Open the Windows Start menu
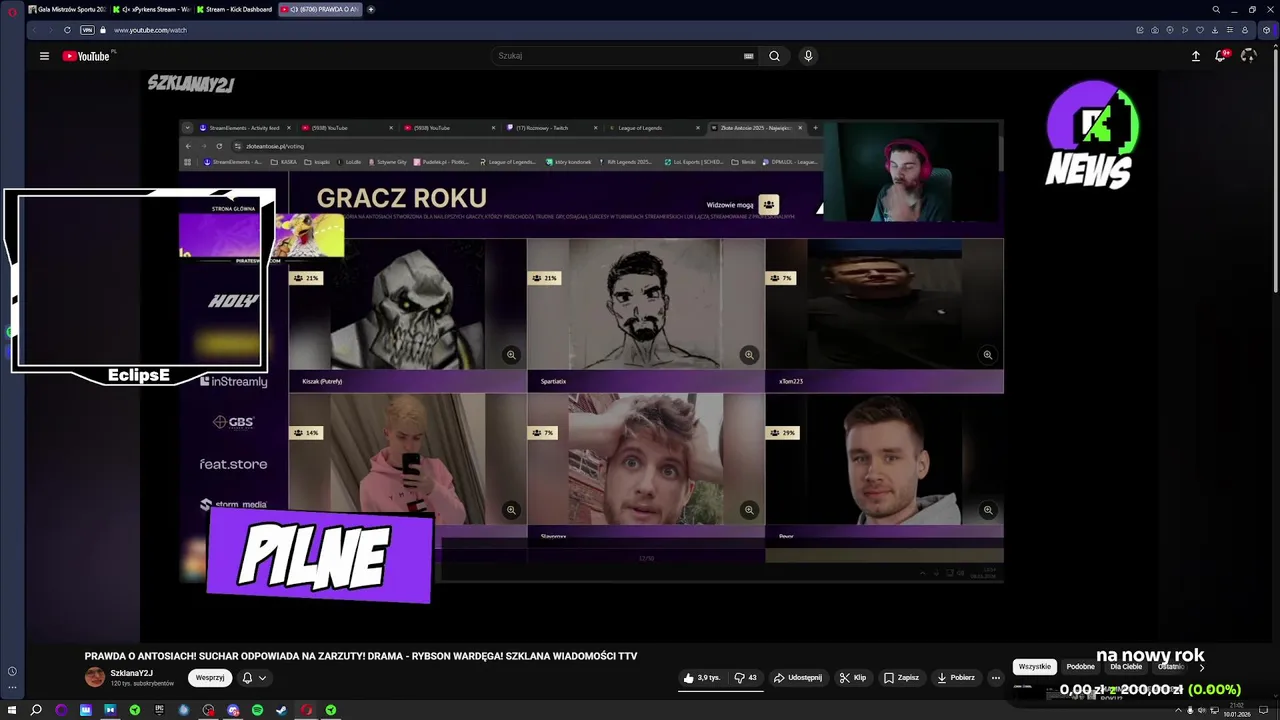Image resolution: width=1280 pixels, height=720 pixels. coord(12,710)
